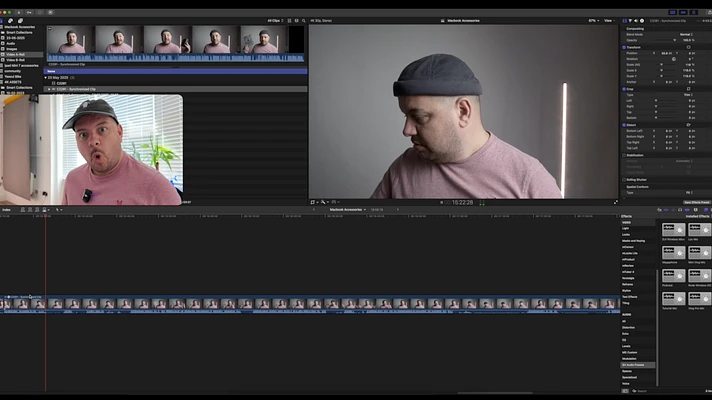This screenshot has height=400, width=712.
Task: Select Video A-Roll in the sidebar
Action: tap(15, 54)
